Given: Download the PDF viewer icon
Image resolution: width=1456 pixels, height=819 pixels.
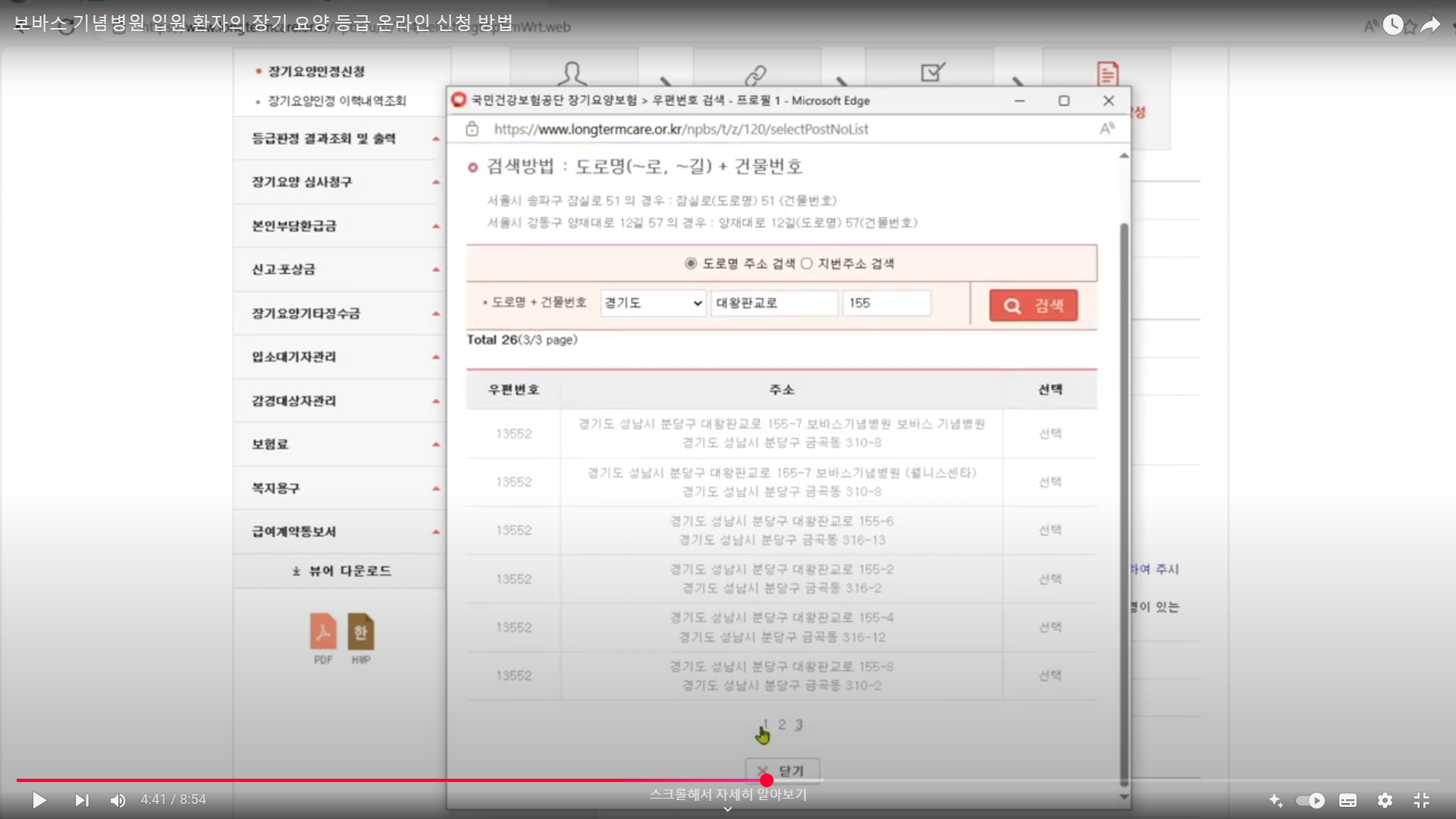Looking at the screenshot, I should [x=323, y=632].
